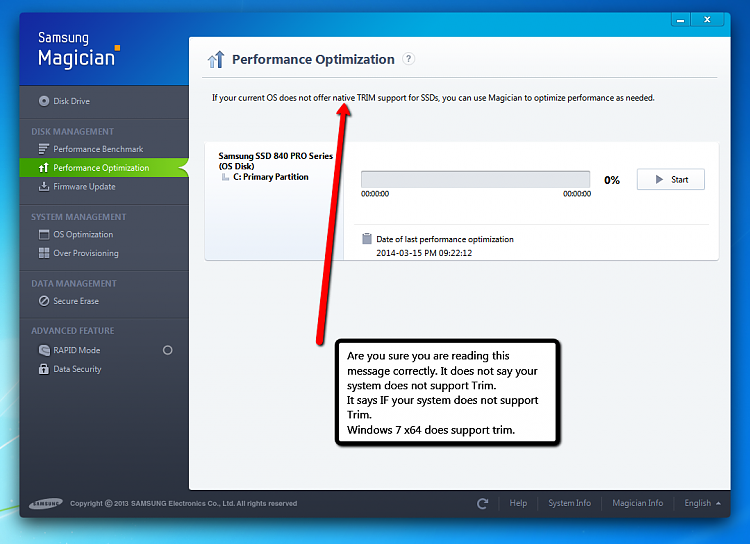Click the OS Optimization window icon

(x=44, y=234)
